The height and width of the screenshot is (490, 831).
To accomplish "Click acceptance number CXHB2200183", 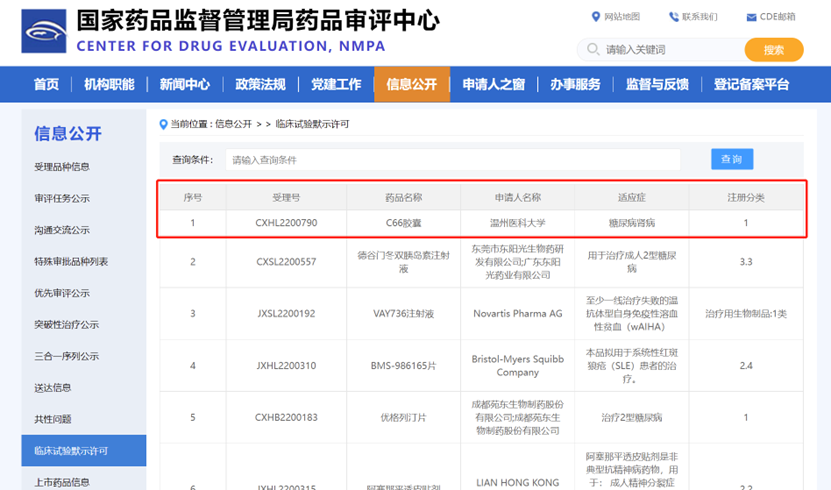I will [x=286, y=417].
